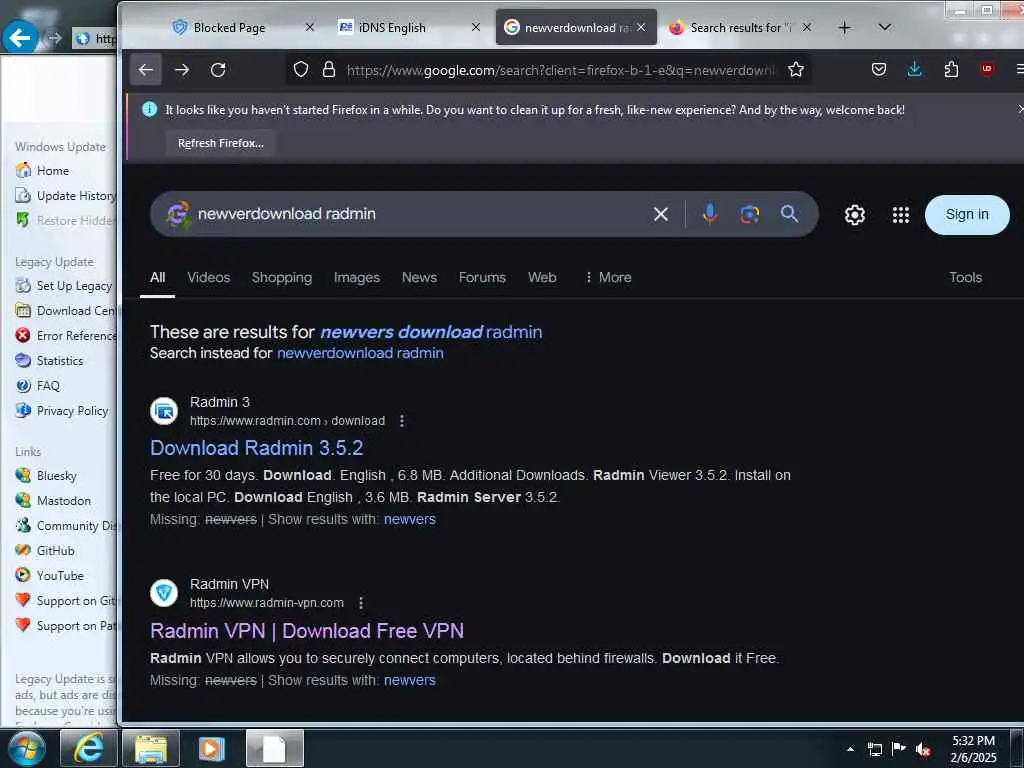Click the Sign in button

pos(967,214)
